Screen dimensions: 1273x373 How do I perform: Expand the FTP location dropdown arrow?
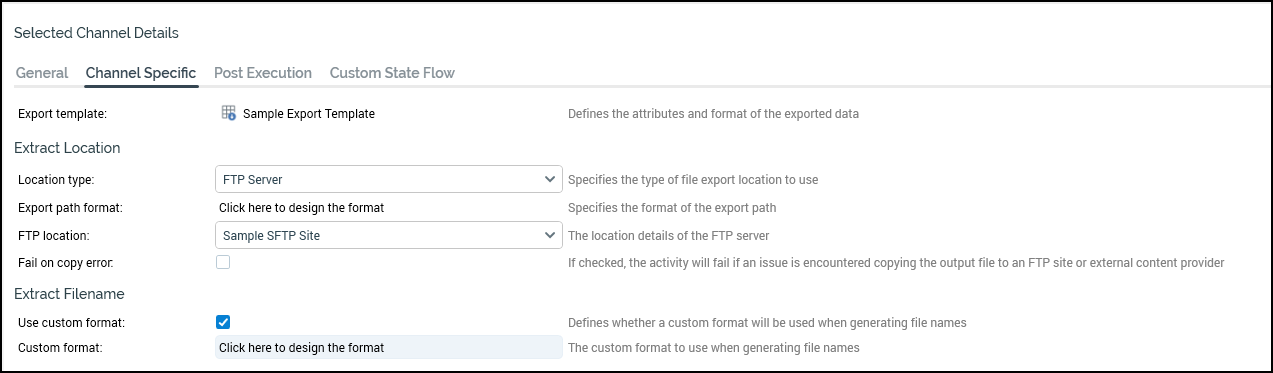point(549,235)
